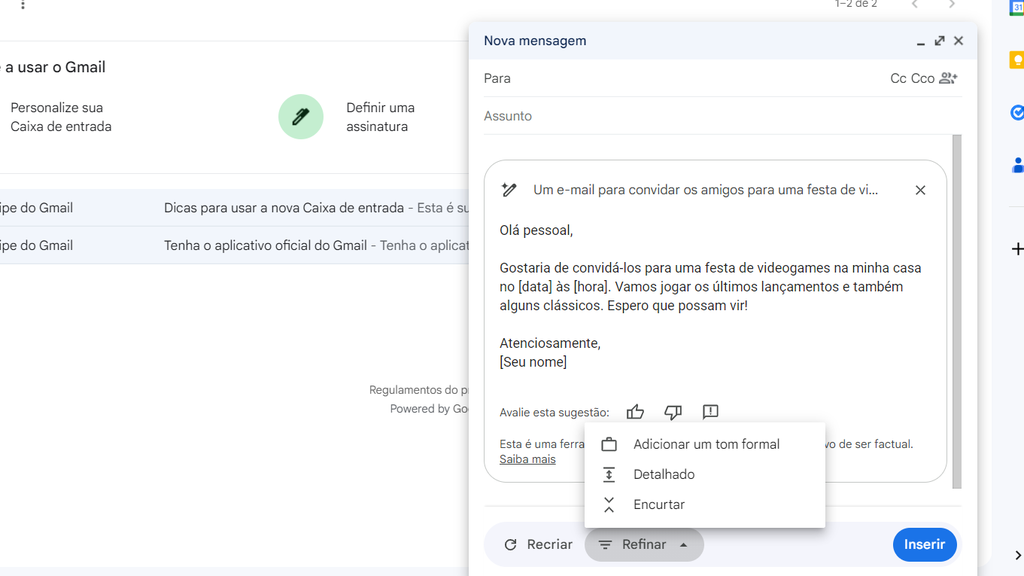
Task: Click the expand icon beside Detalhado
Action: click(609, 474)
